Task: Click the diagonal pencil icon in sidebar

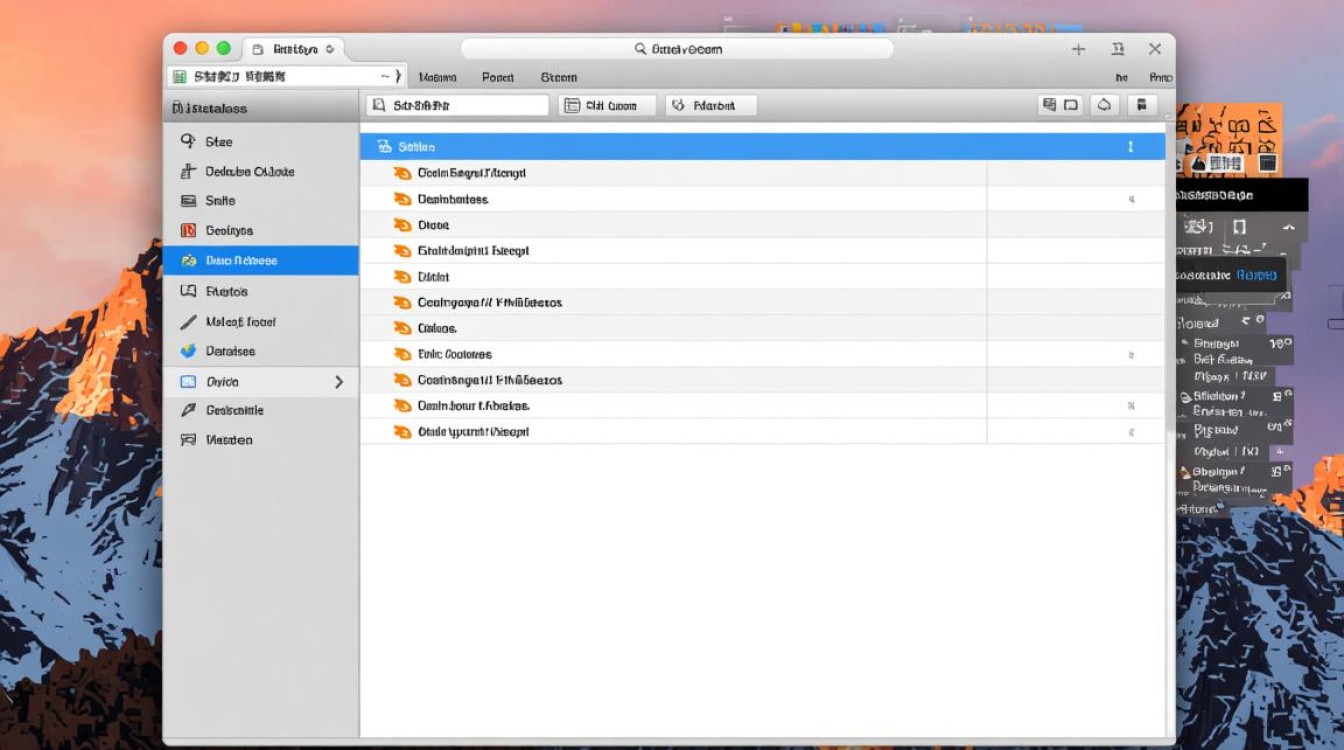Action: (x=188, y=322)
